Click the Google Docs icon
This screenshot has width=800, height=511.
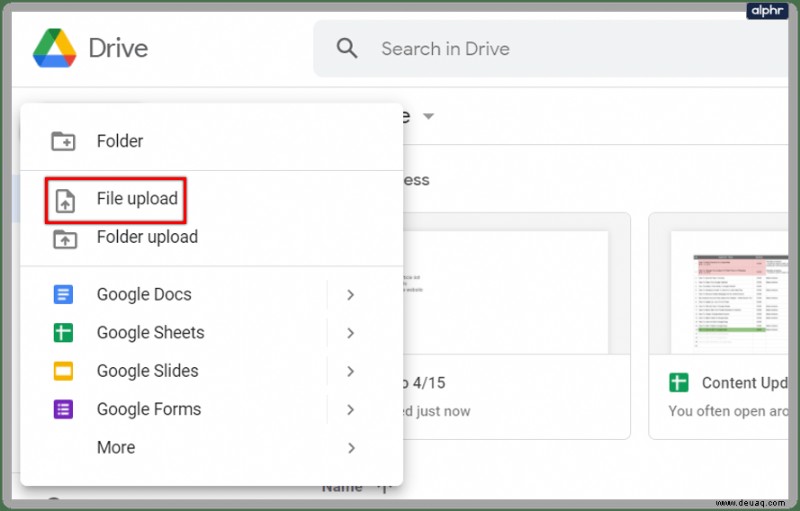[x=63, y=295]
